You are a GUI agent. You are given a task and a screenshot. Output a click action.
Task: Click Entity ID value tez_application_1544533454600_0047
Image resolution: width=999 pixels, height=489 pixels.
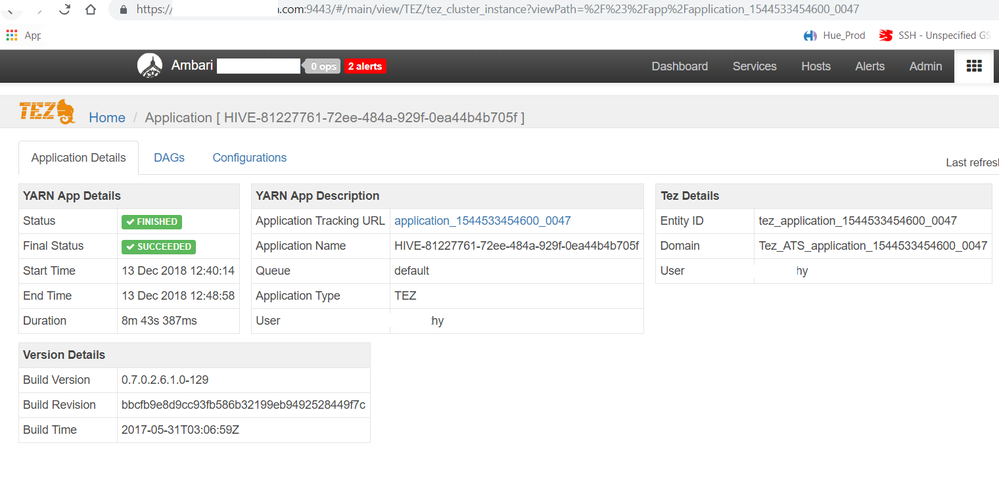tap(858, 221)
